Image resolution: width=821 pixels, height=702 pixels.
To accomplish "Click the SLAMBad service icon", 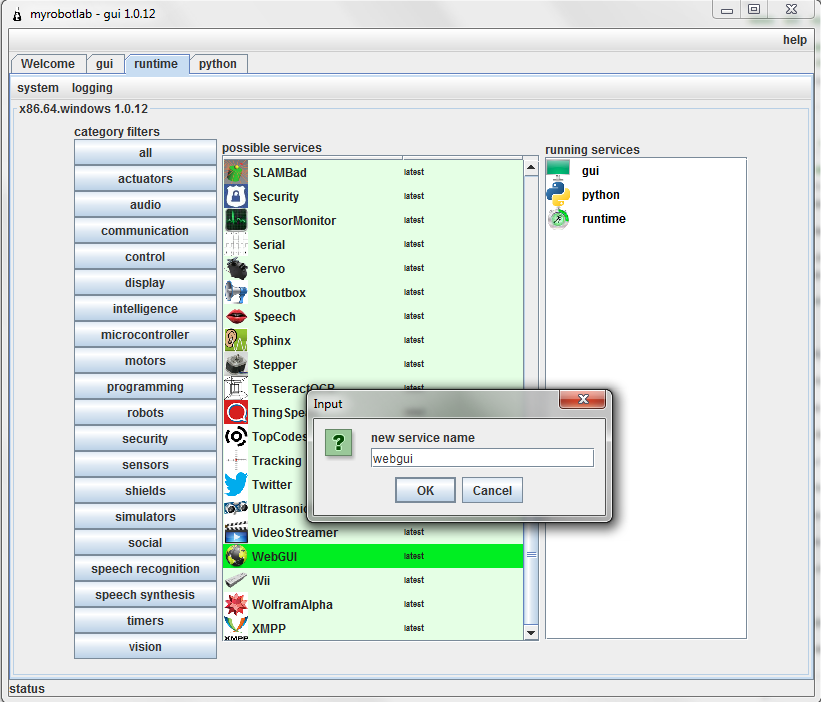I will 236,172.
